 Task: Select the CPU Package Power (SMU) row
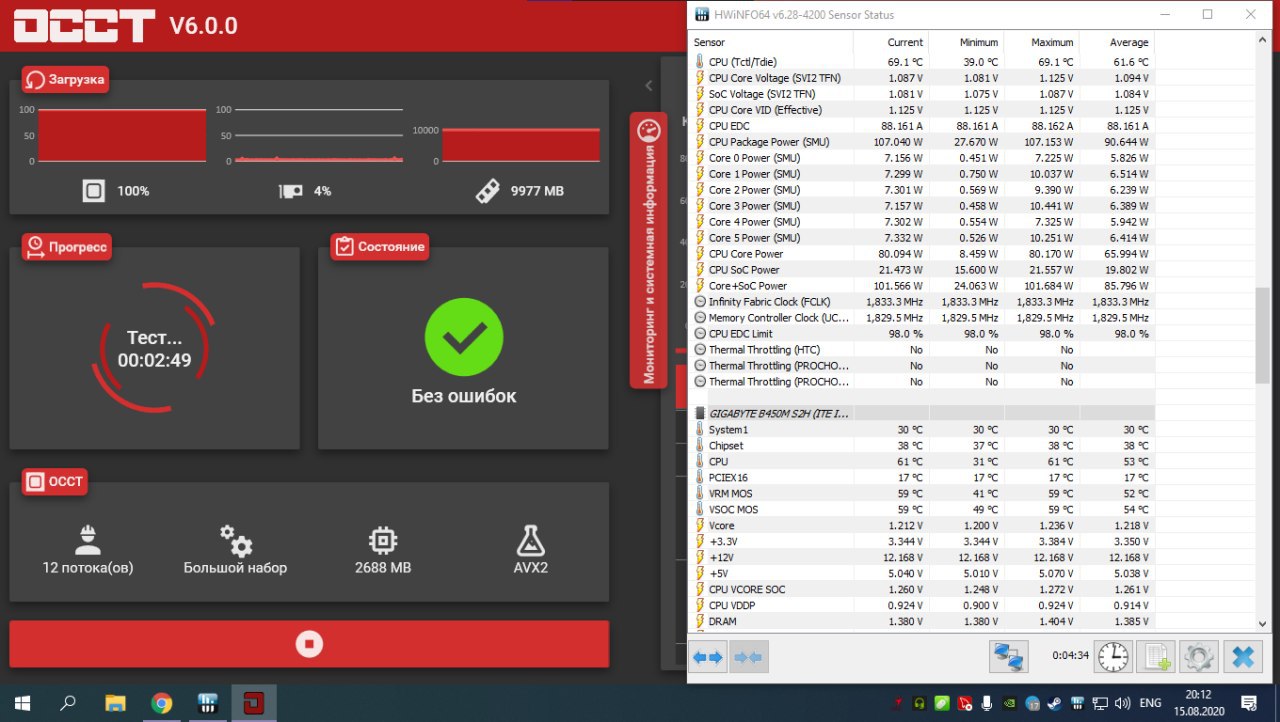922,142
